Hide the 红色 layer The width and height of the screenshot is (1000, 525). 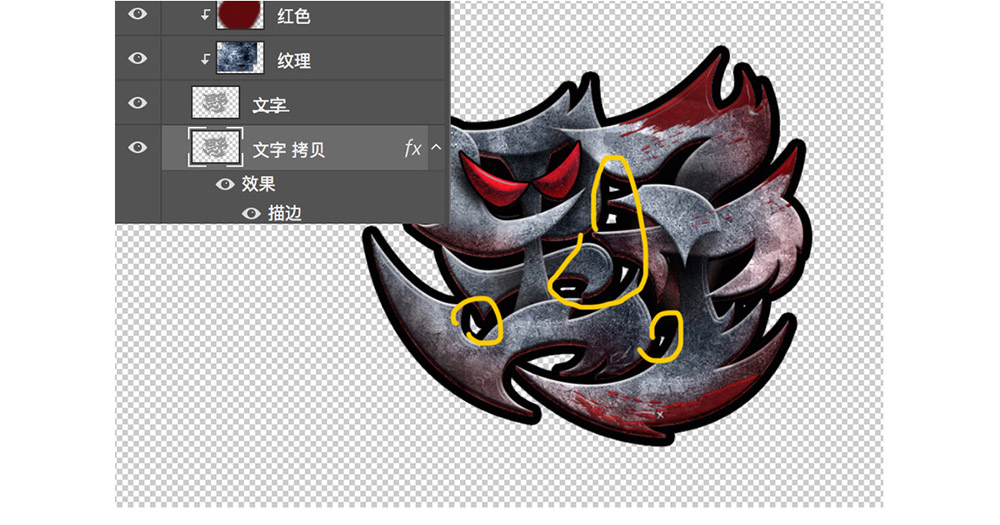(137, 13)
